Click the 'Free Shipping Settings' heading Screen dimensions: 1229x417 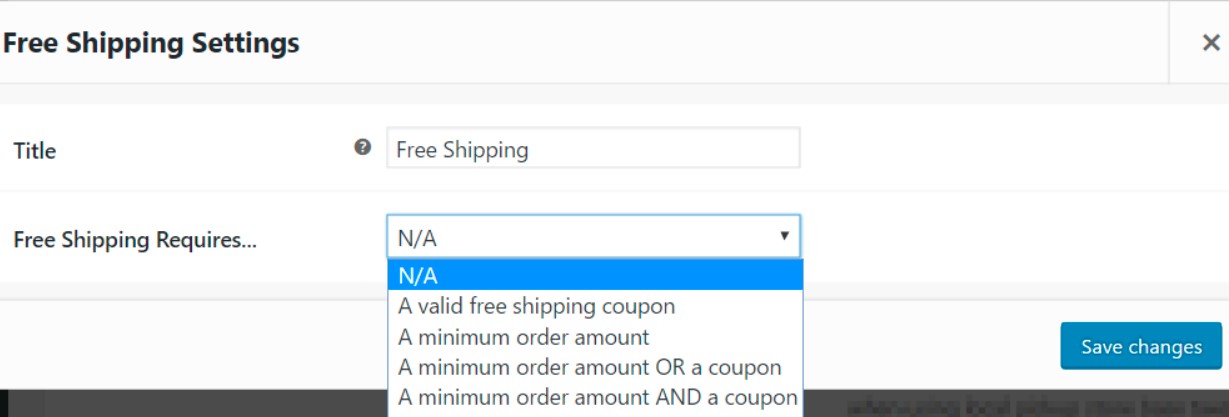pyautogui.click(x=151, y=43)
